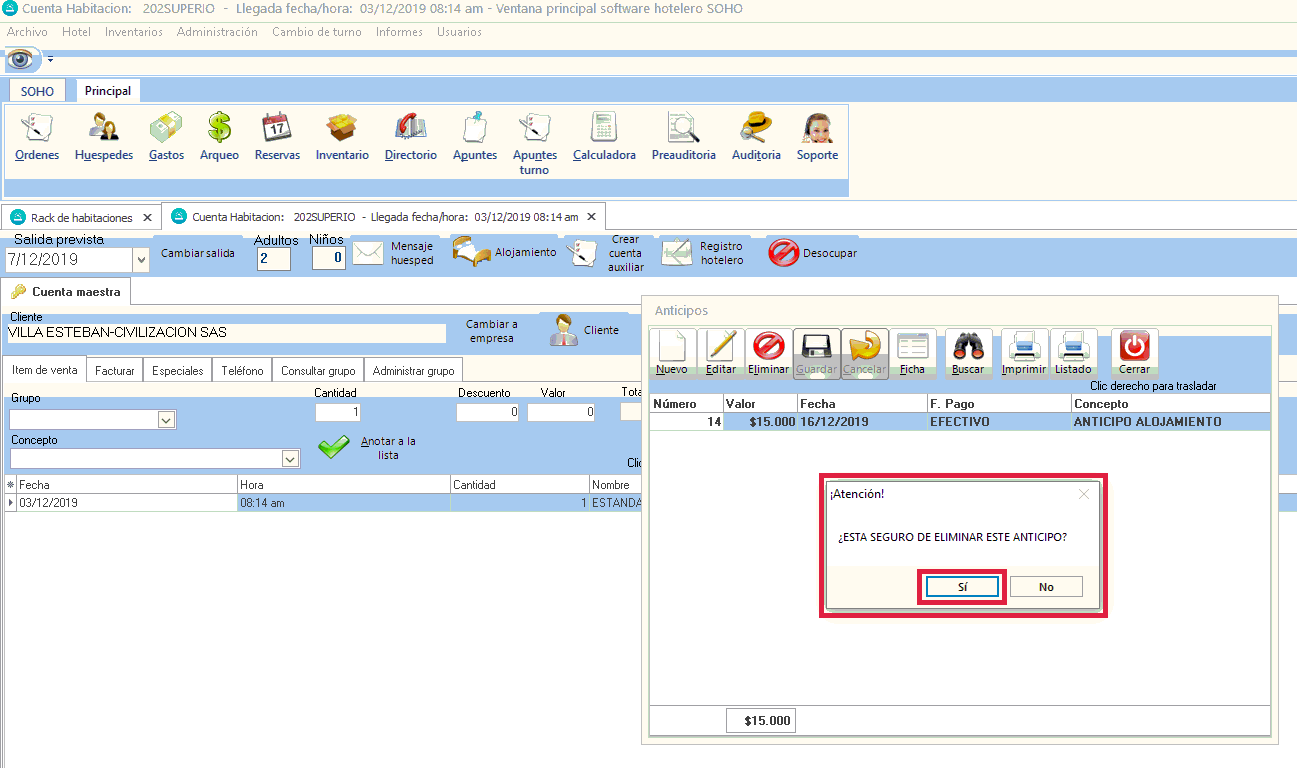Screen dimensions: 1297x768
Task: Open the Auditoria hat icon
Action: [756, 128]
